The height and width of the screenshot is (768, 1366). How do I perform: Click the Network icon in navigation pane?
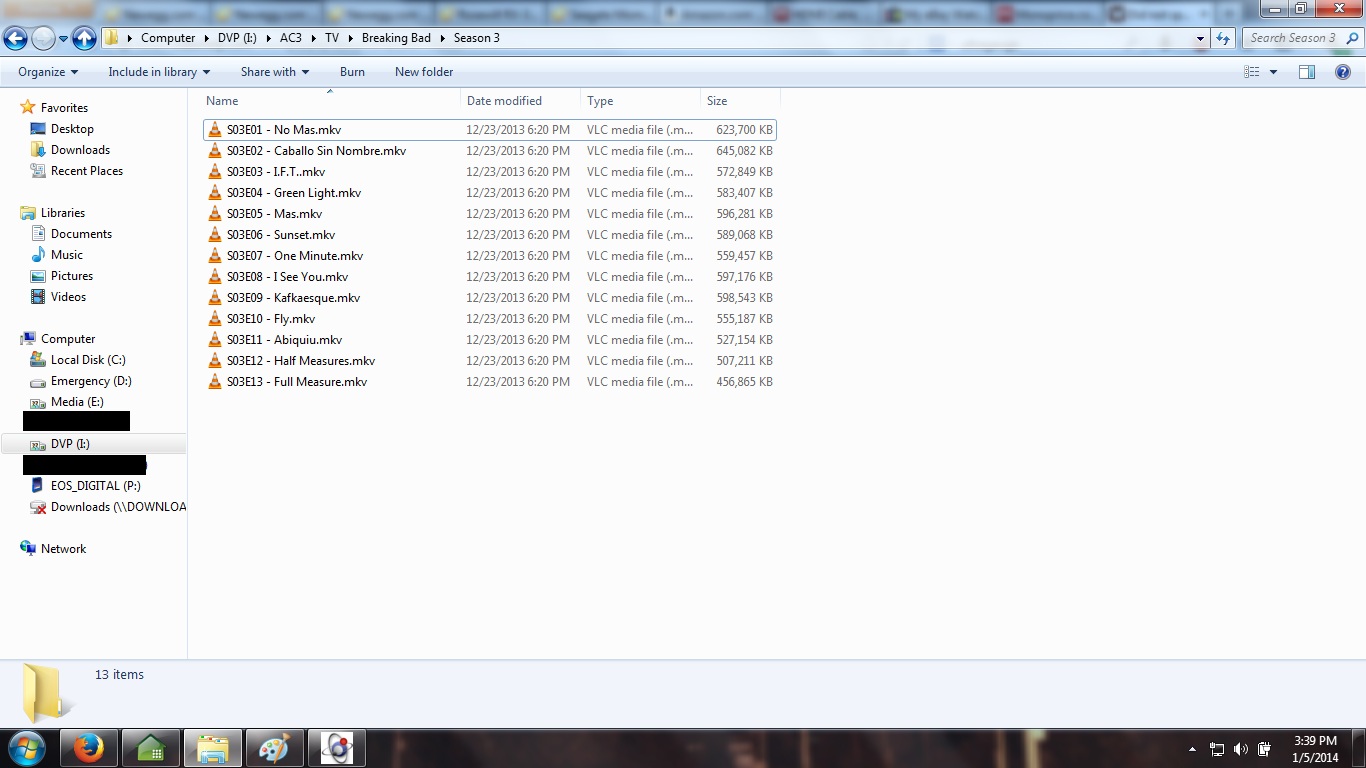pyautogui.click(x=28, y=549)
